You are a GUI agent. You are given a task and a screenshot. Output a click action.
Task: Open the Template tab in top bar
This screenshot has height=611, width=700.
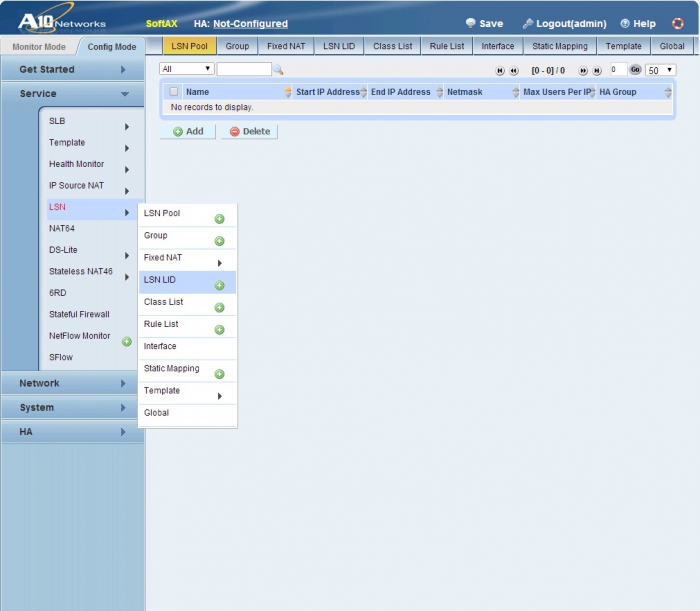pos(623,46)
